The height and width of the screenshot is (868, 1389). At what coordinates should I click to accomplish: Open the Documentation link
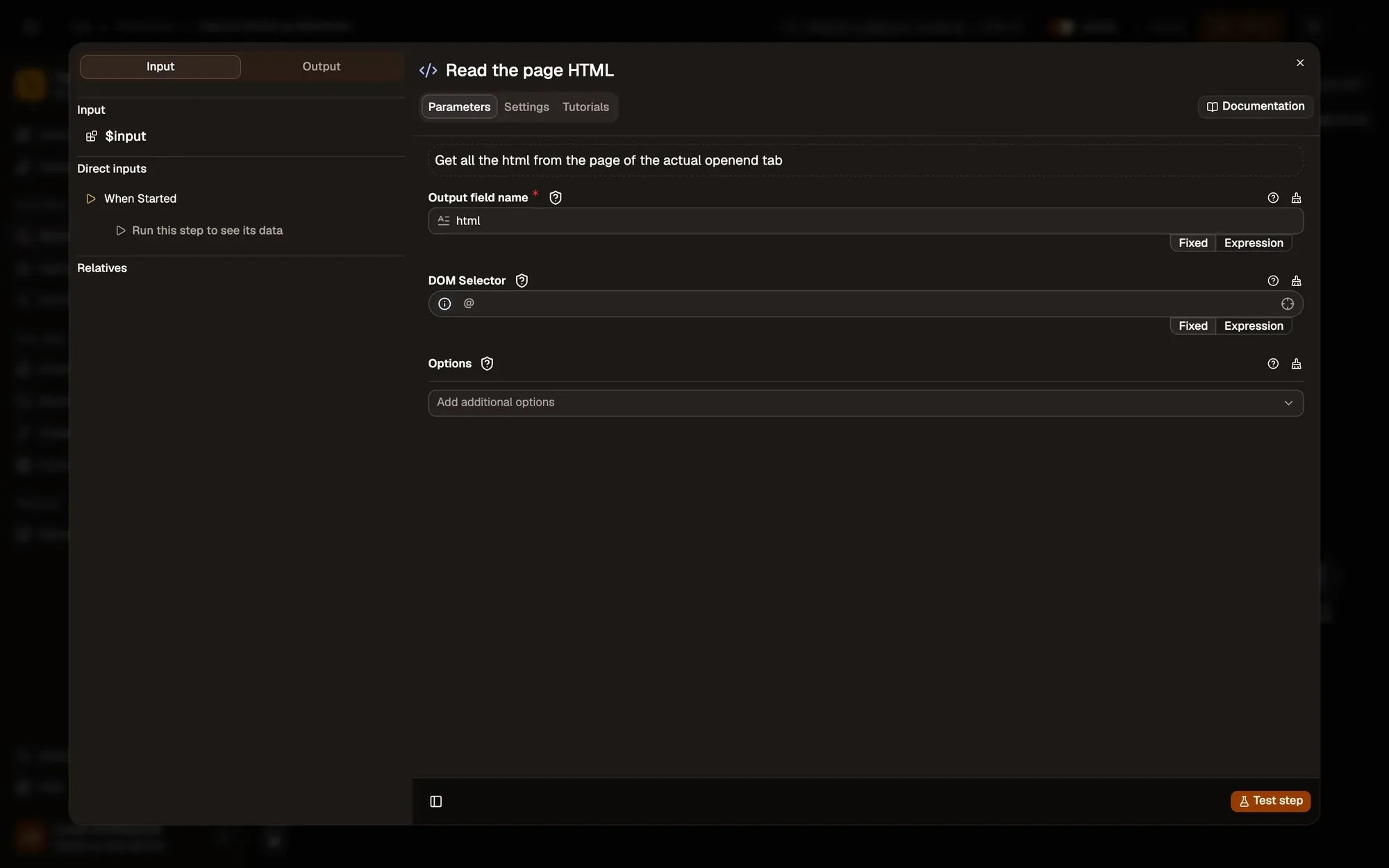coord(1255,106)
